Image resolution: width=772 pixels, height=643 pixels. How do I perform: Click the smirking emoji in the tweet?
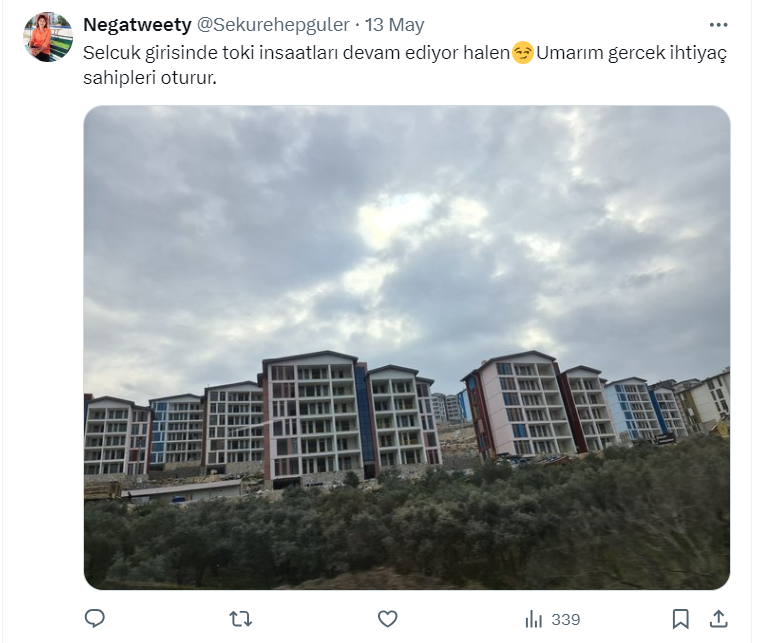pyautogui.click(x=522, y=53)
